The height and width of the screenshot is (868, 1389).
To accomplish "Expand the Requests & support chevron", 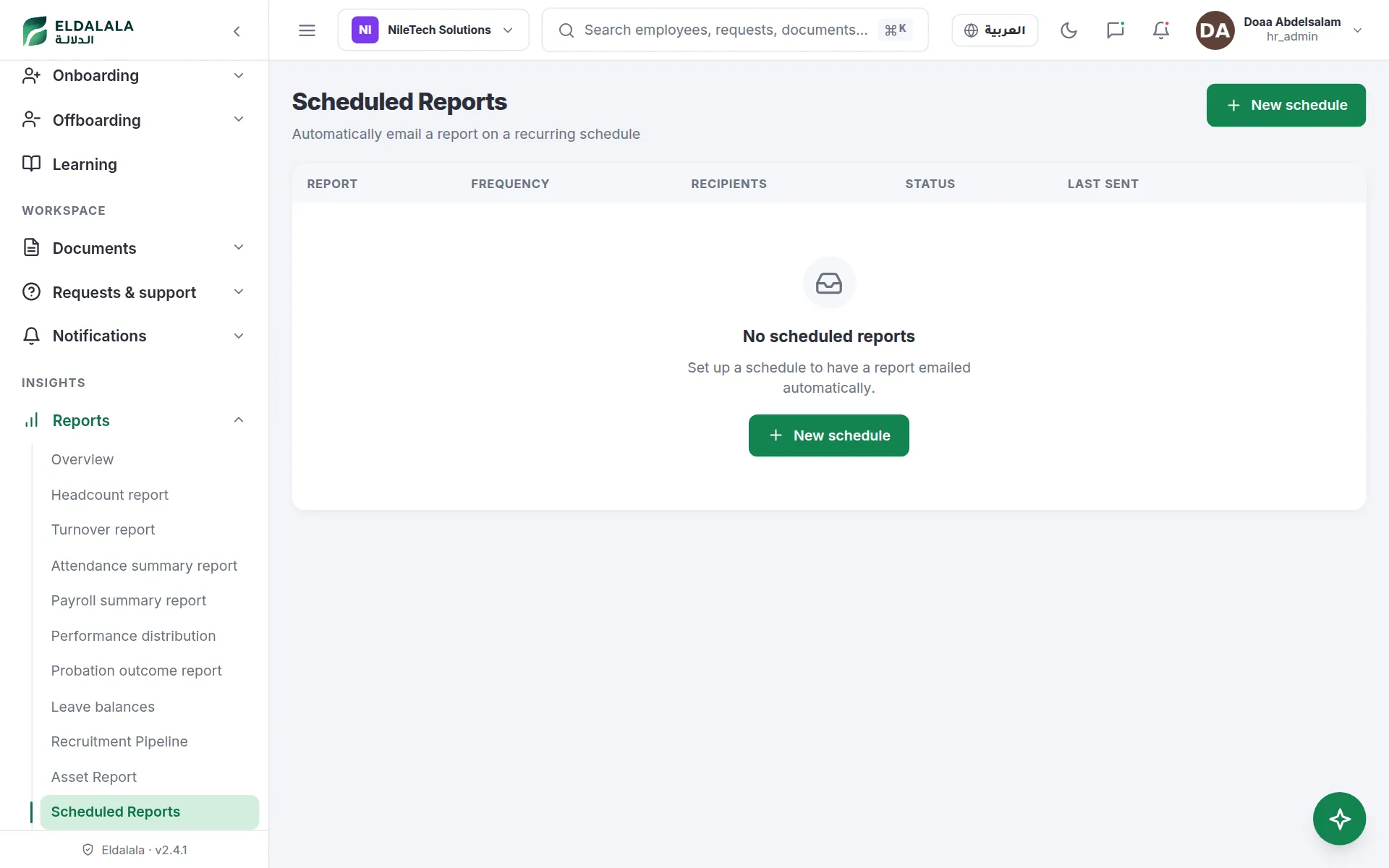I will tap(239, 292).
